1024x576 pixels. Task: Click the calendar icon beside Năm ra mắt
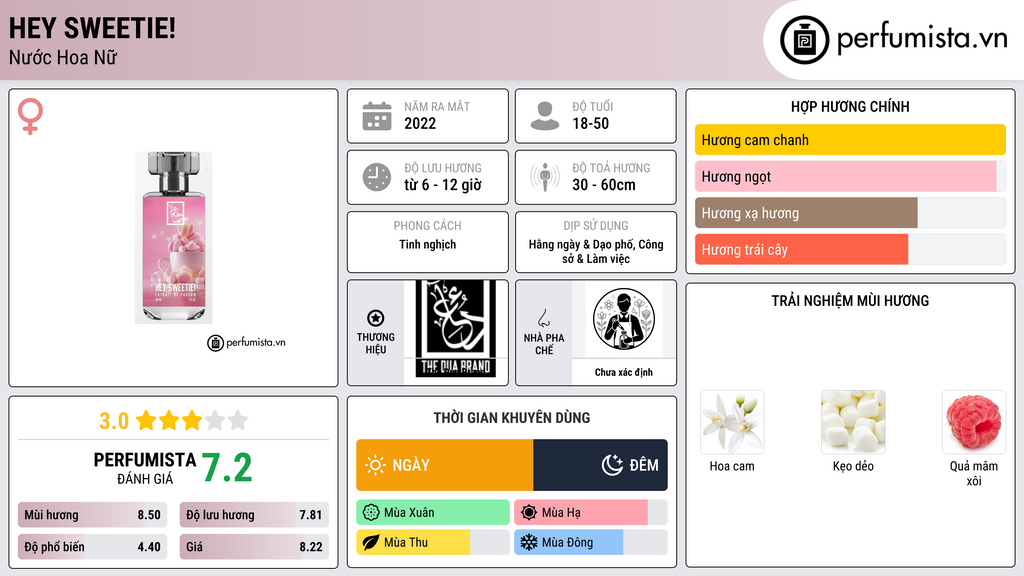point(377,116)
